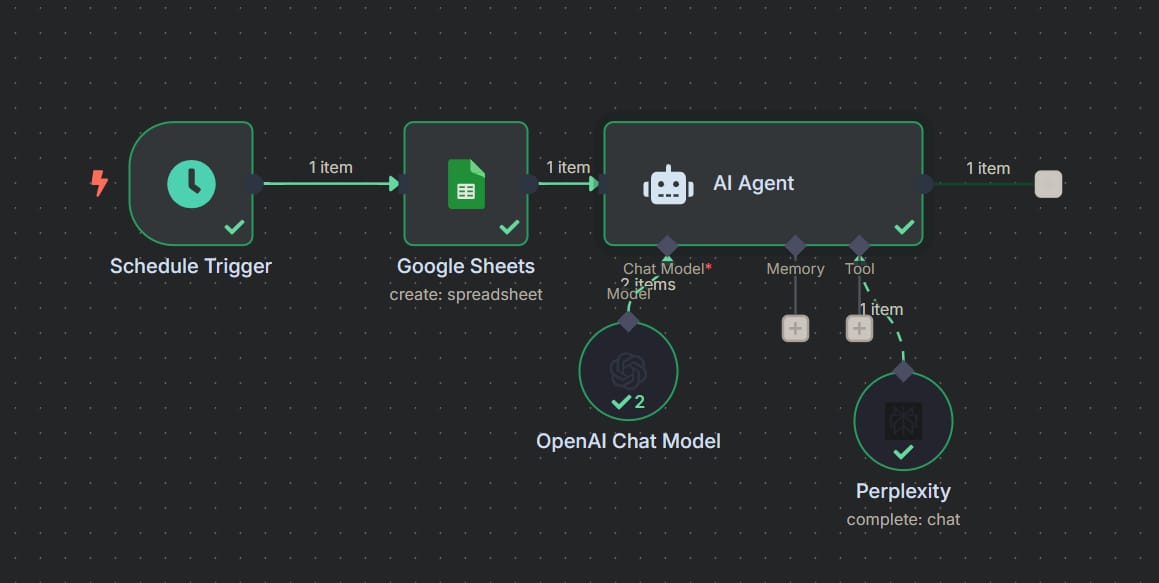This screenshot has height=583, width=1159.
Task: Click the OpenAI Chat Model label
Action: 628,441
